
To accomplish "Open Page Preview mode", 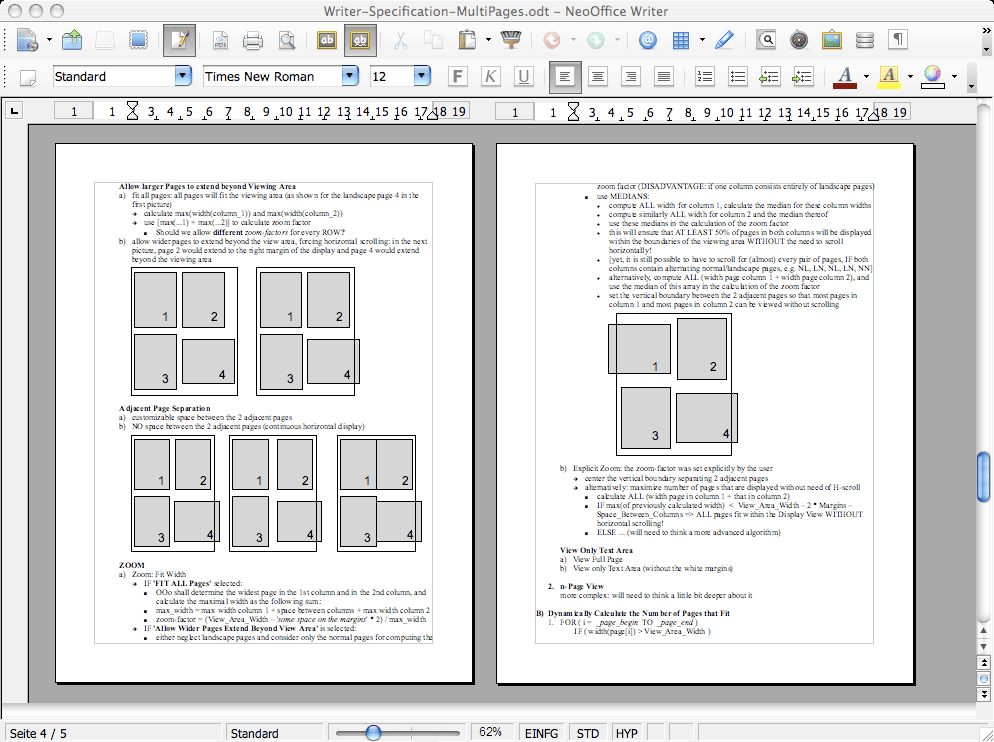I will pyautogui.click(x=285, y=40).
